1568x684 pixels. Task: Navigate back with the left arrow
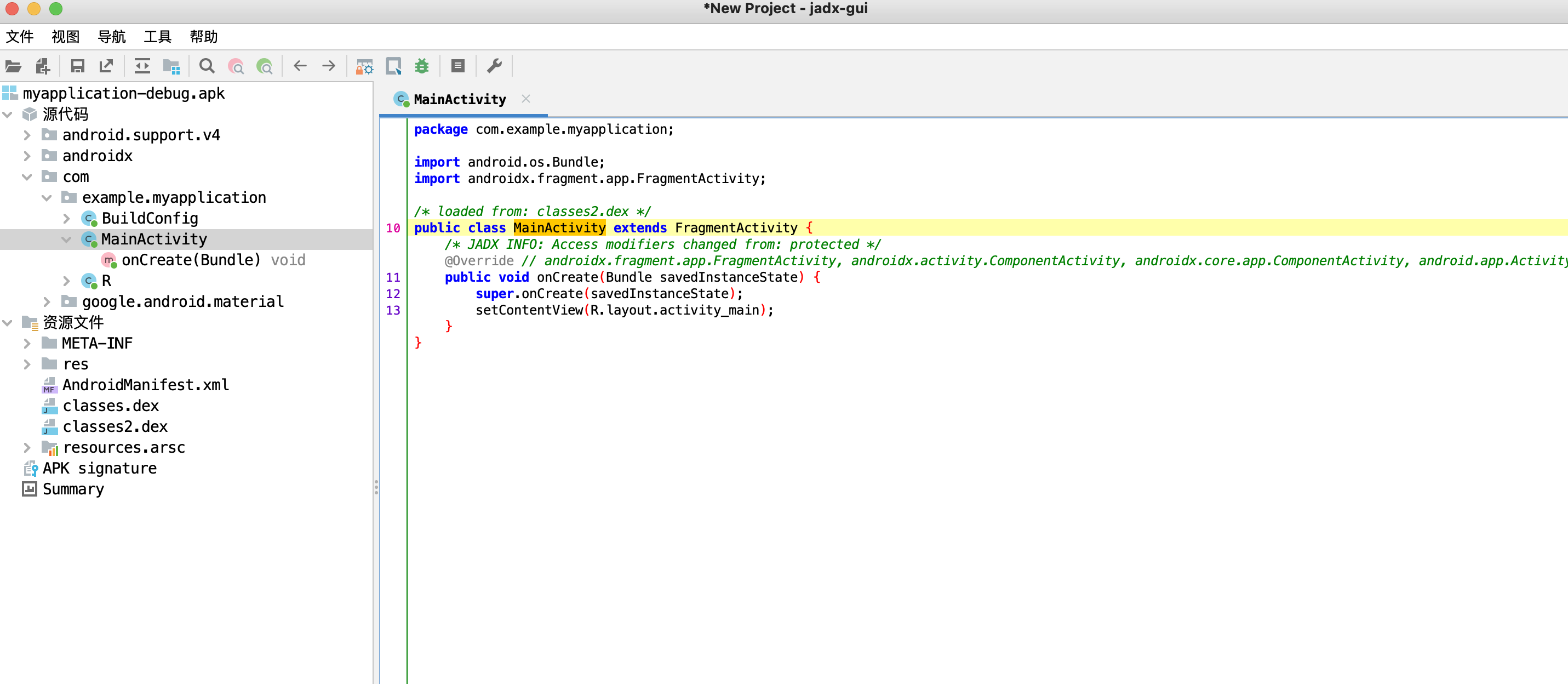coord(300,66)
